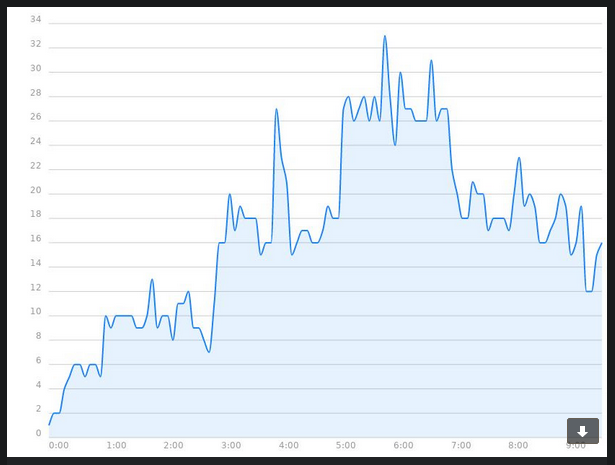Click the 7:00 time axis label
This screenshot has height=465, width=615.
461,445
